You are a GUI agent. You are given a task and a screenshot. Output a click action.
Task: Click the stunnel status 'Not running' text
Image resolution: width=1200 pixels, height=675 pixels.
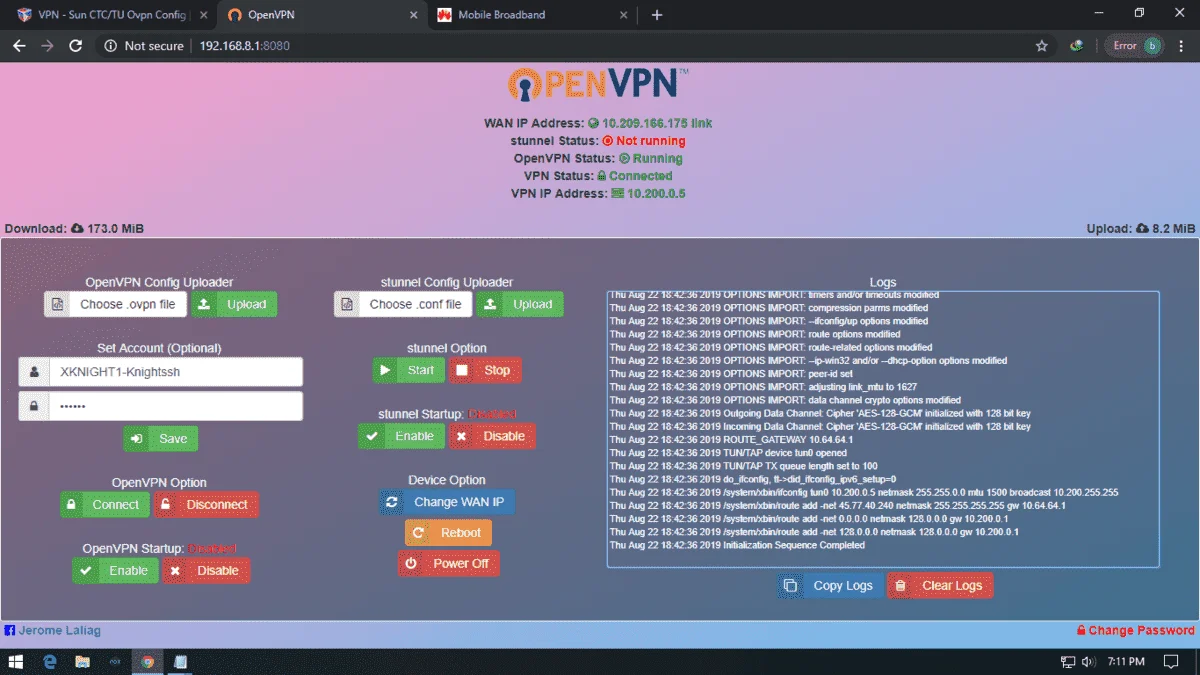pyautogui.click(x=650, y=141)
